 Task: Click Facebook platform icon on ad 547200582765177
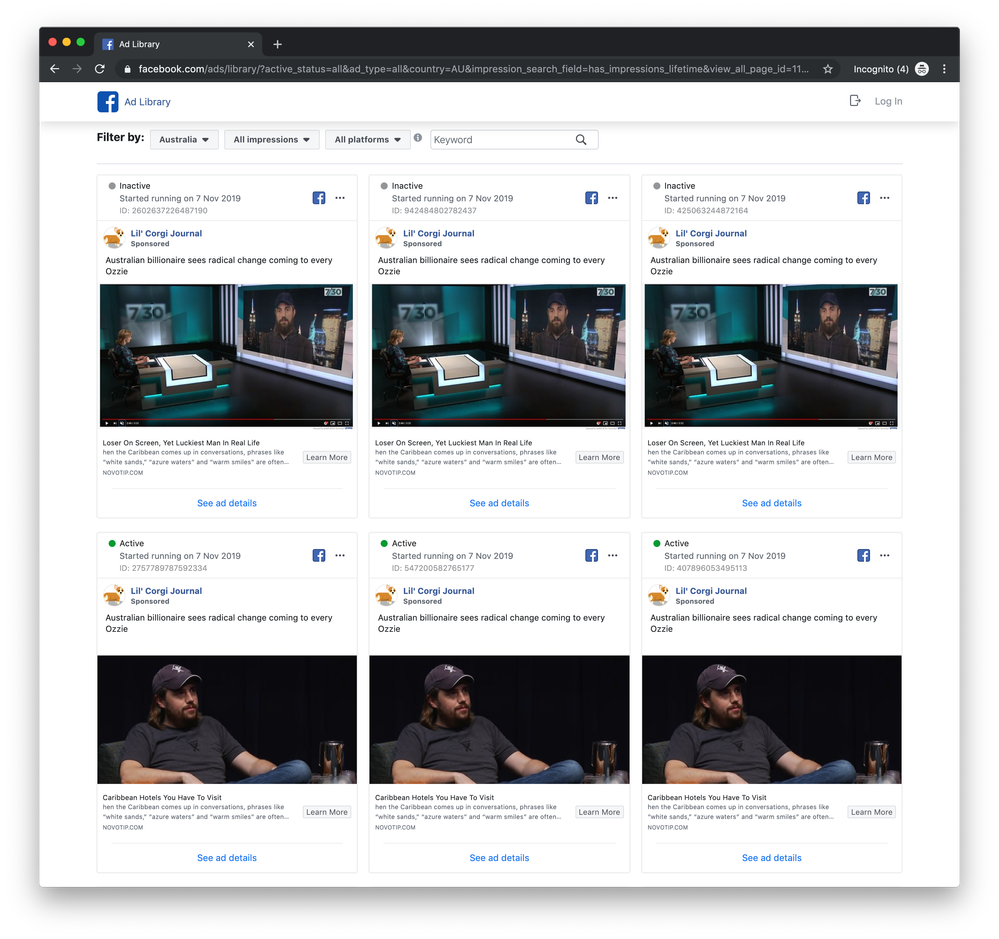tap(591, 556)
